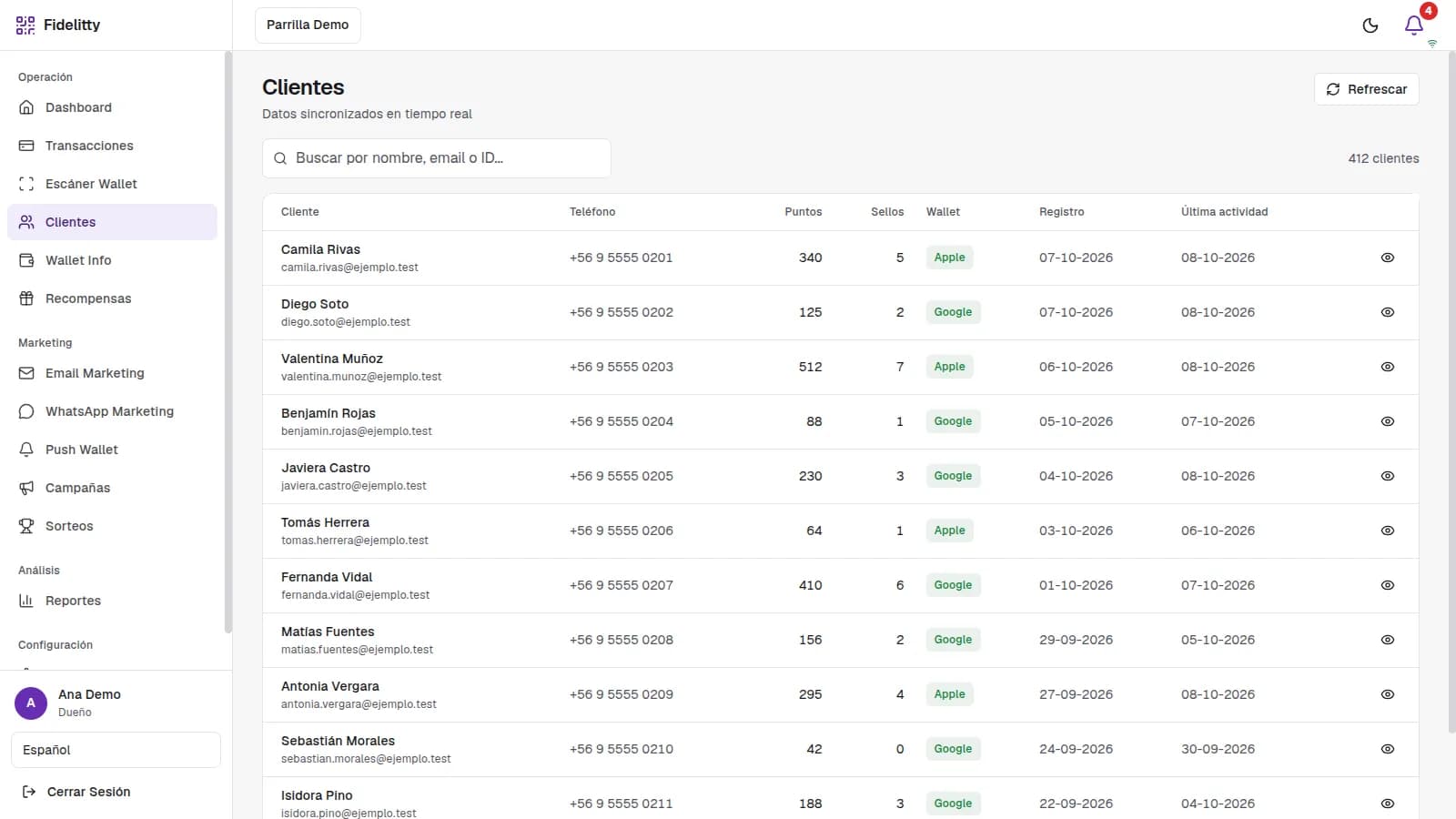Image resolution: width=1456 pixels, height=819 pixels.
Task: Click the Google badge for Fernanda Vidal
Action: (953, 585)
